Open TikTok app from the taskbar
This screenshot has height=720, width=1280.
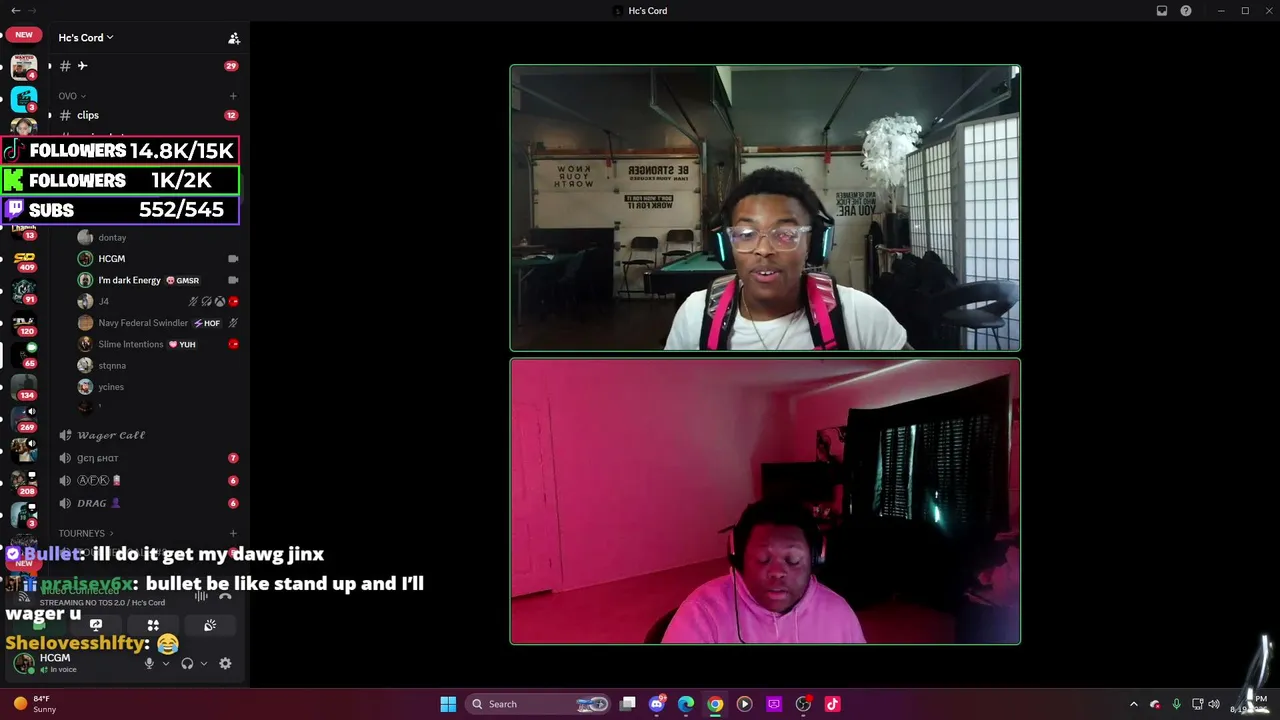[x=832, y=704]
